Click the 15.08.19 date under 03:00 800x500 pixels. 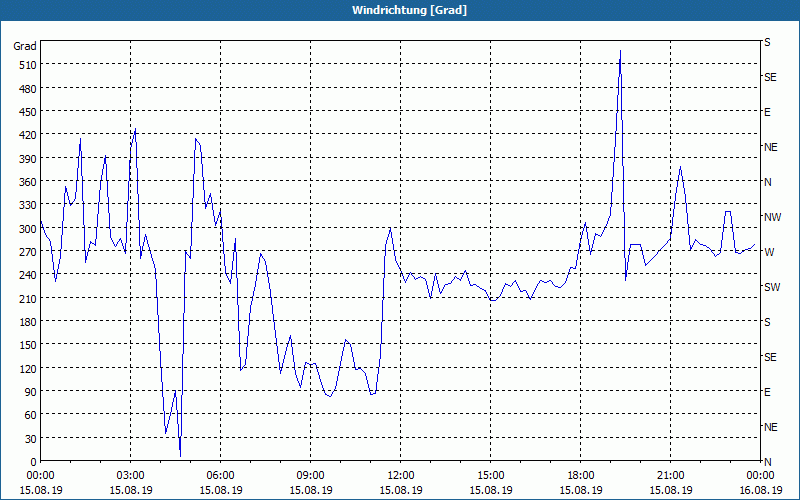tap(131, 490)
